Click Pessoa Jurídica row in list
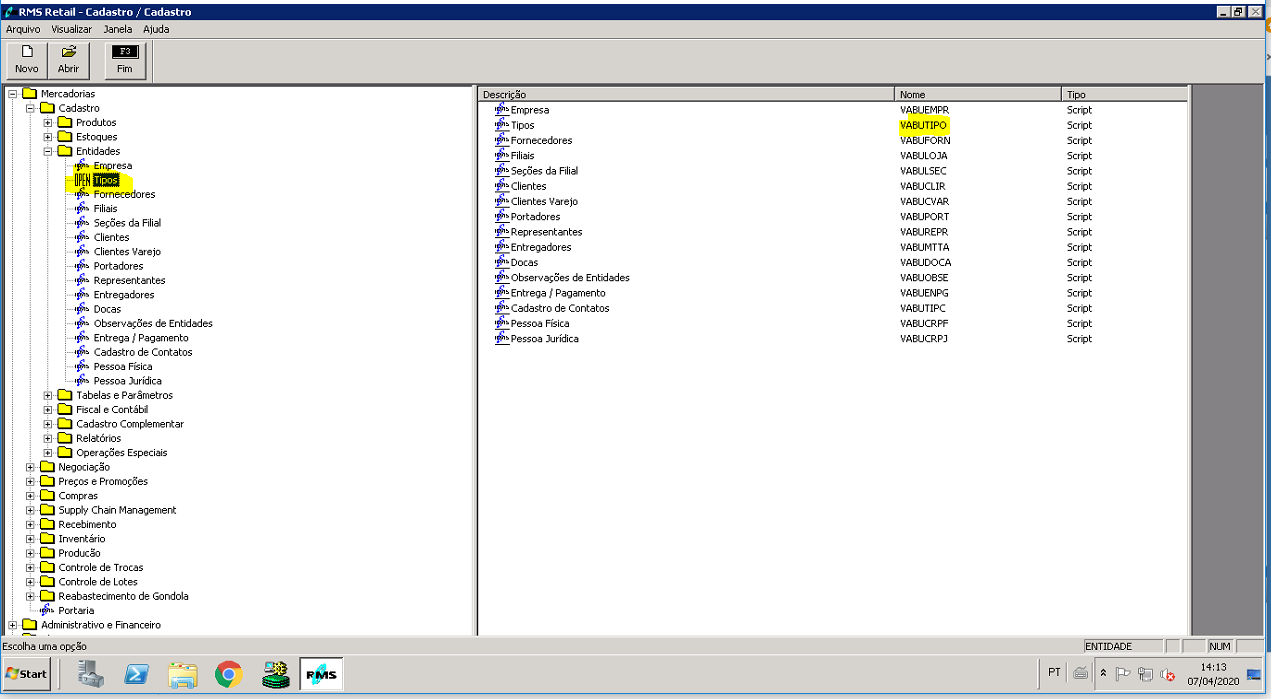 coord(832,339)
